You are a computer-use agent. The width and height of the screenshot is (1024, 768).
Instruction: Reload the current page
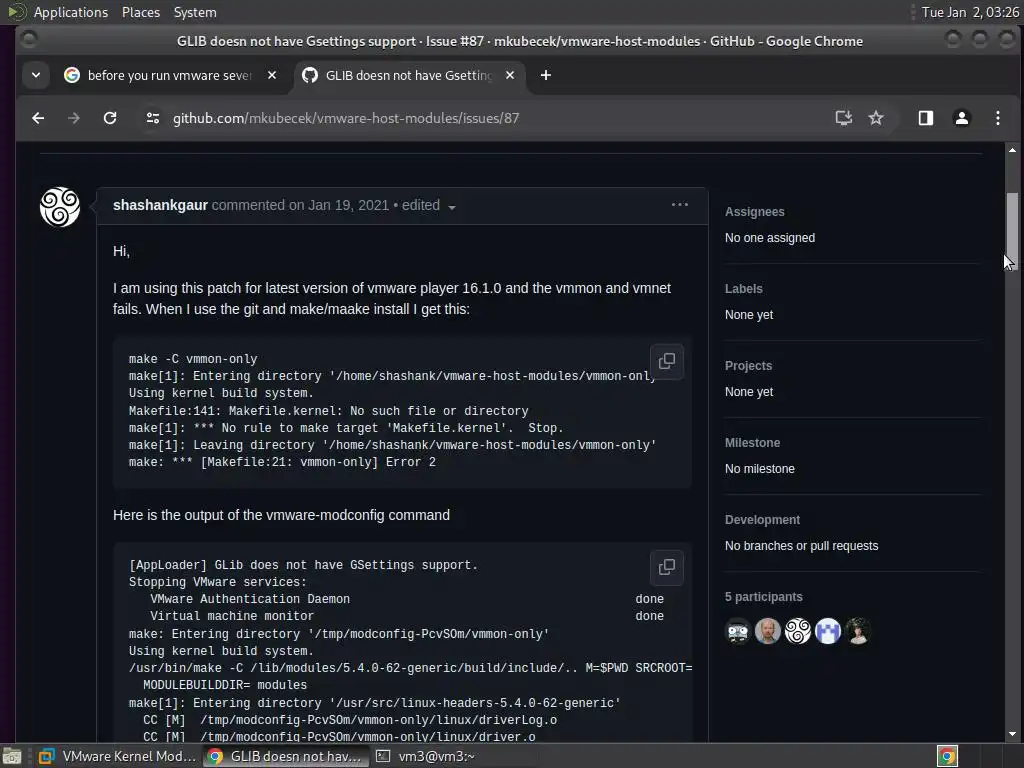click(110, 118)
